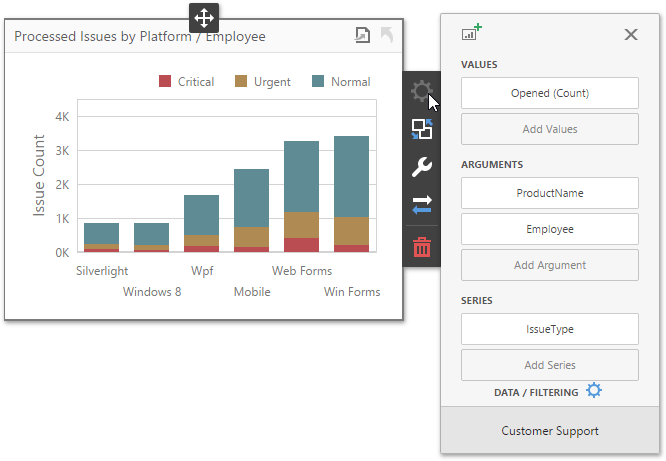Click the Critical red legend swatch
666x461 pixels.
(165, 82)
